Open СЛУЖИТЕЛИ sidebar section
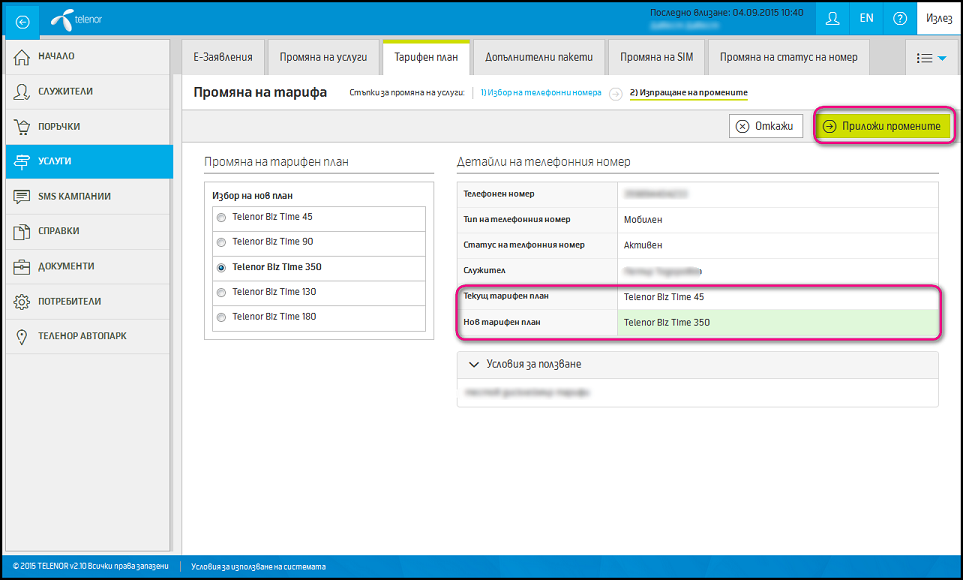963x580 pixels. point(88,92)
